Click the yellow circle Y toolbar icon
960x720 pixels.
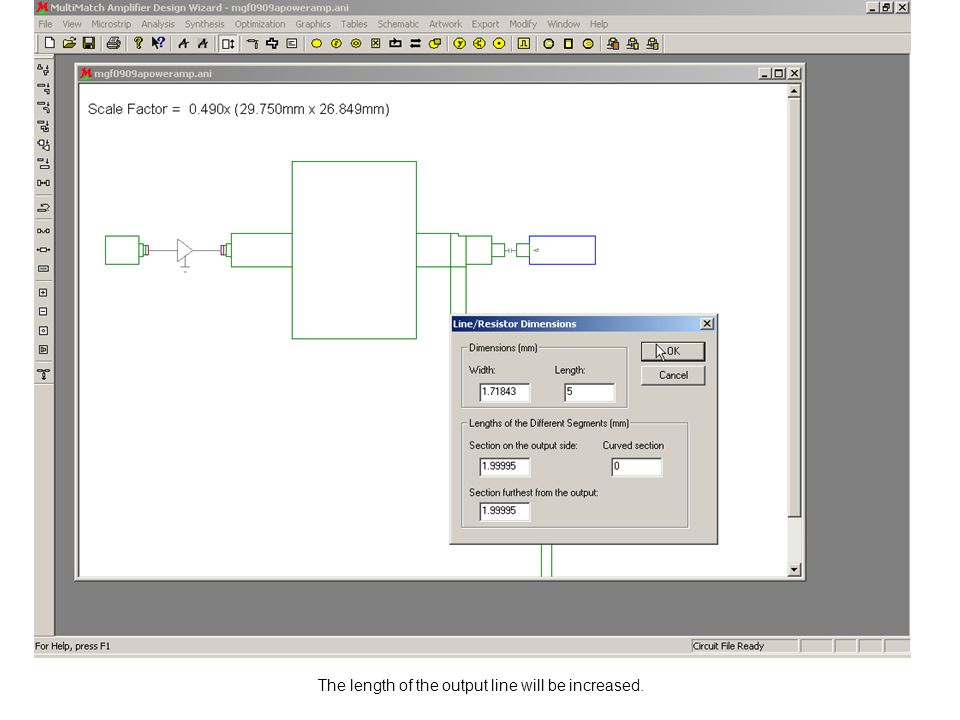tap(460, 43)
